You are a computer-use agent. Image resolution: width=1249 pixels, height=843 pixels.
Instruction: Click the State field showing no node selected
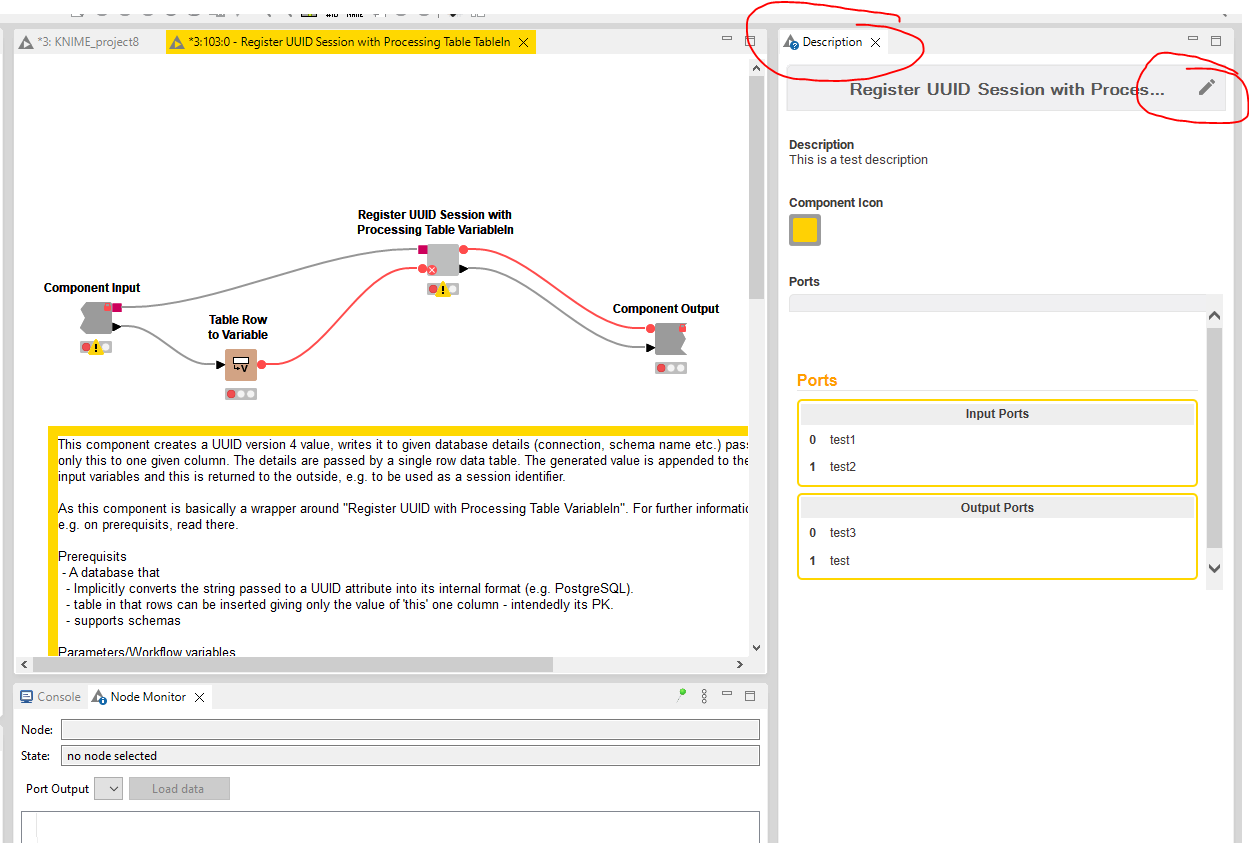[410, 756]
